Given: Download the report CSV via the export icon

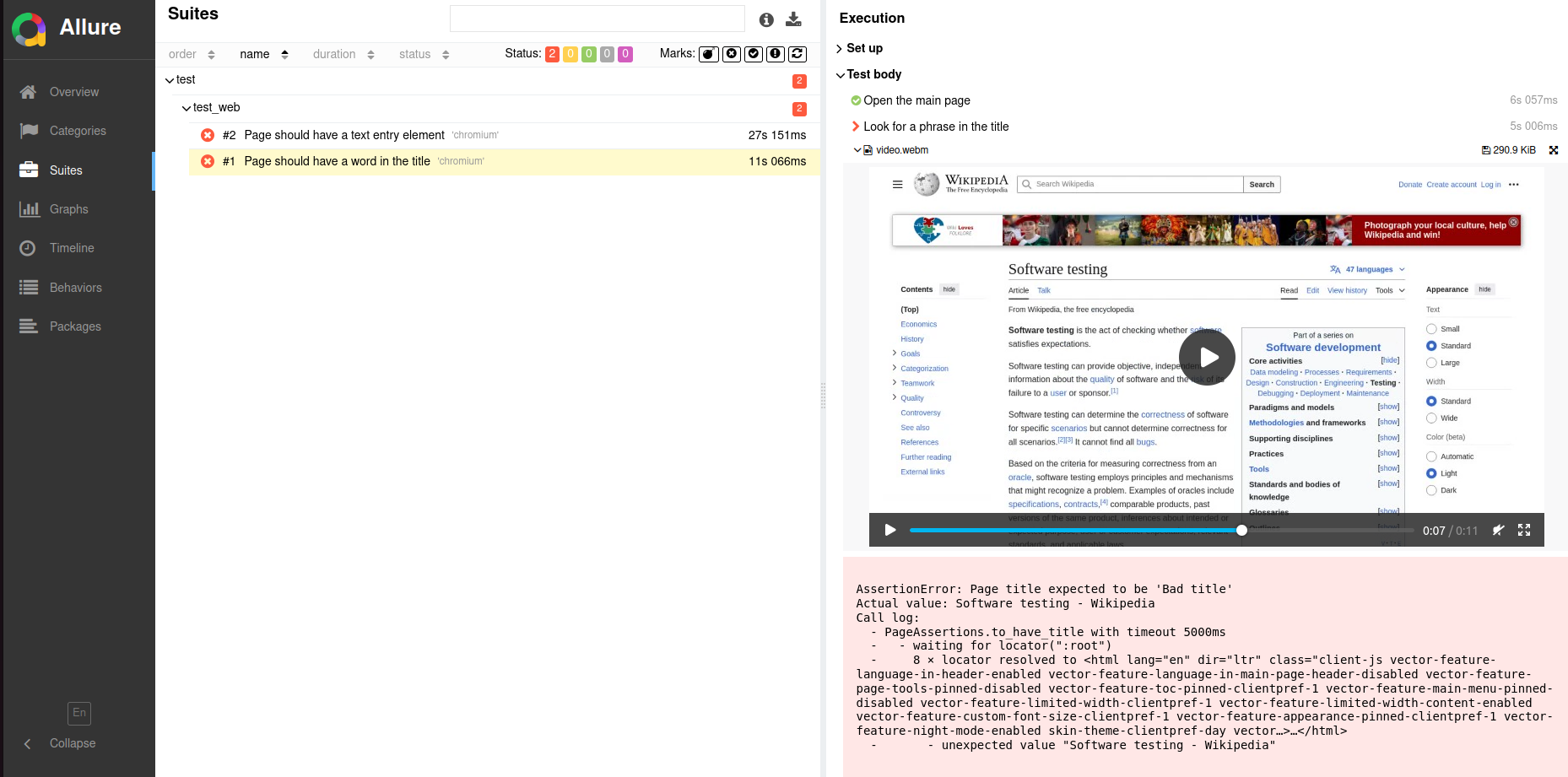Looking at the screenshot, I should point(793,19).
